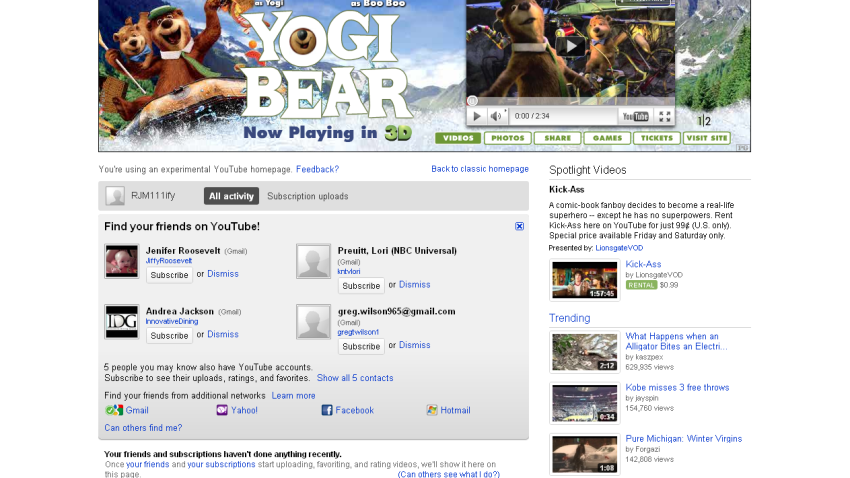This screenshot has width=850, height=478.
Task: Click the Facebook network icon
Action: [x=326, y=410]
